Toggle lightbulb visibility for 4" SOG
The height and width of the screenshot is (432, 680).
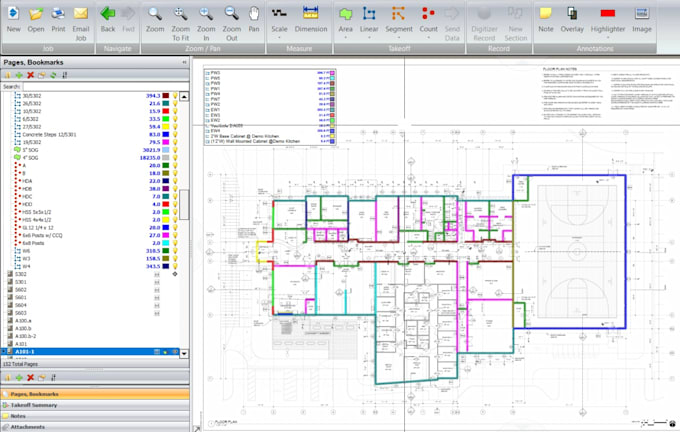[175, 157]
